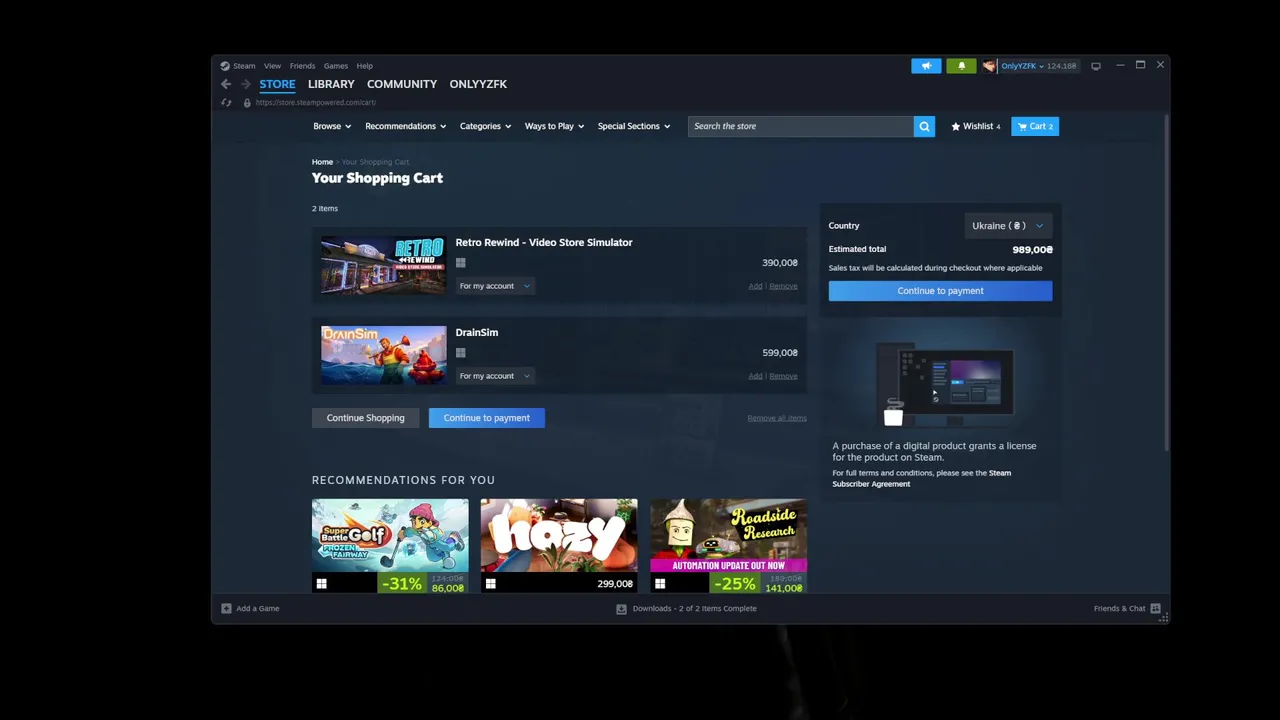Switch to the LIBRARY tab
1280x720 pixels.
point(331,84)
